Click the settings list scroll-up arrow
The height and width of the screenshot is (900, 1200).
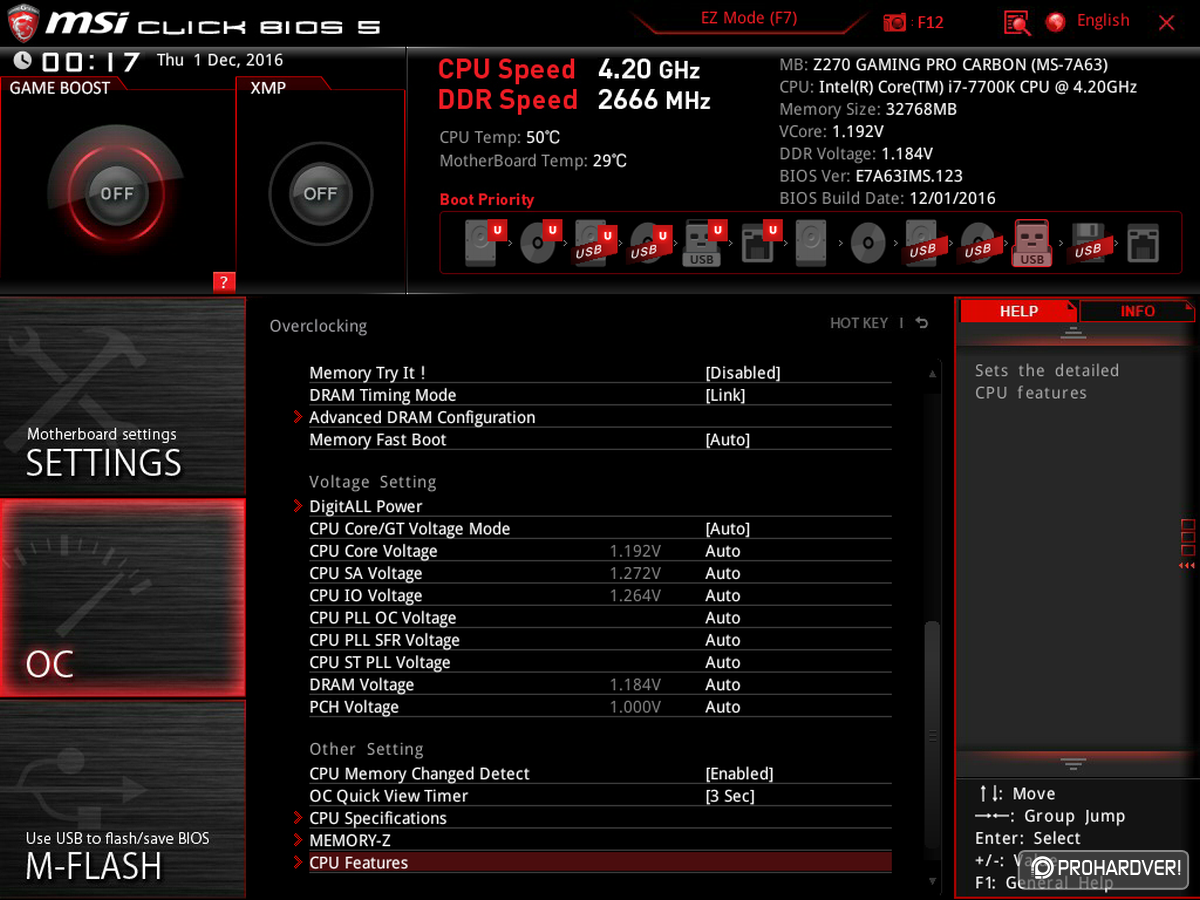point(933,374)
